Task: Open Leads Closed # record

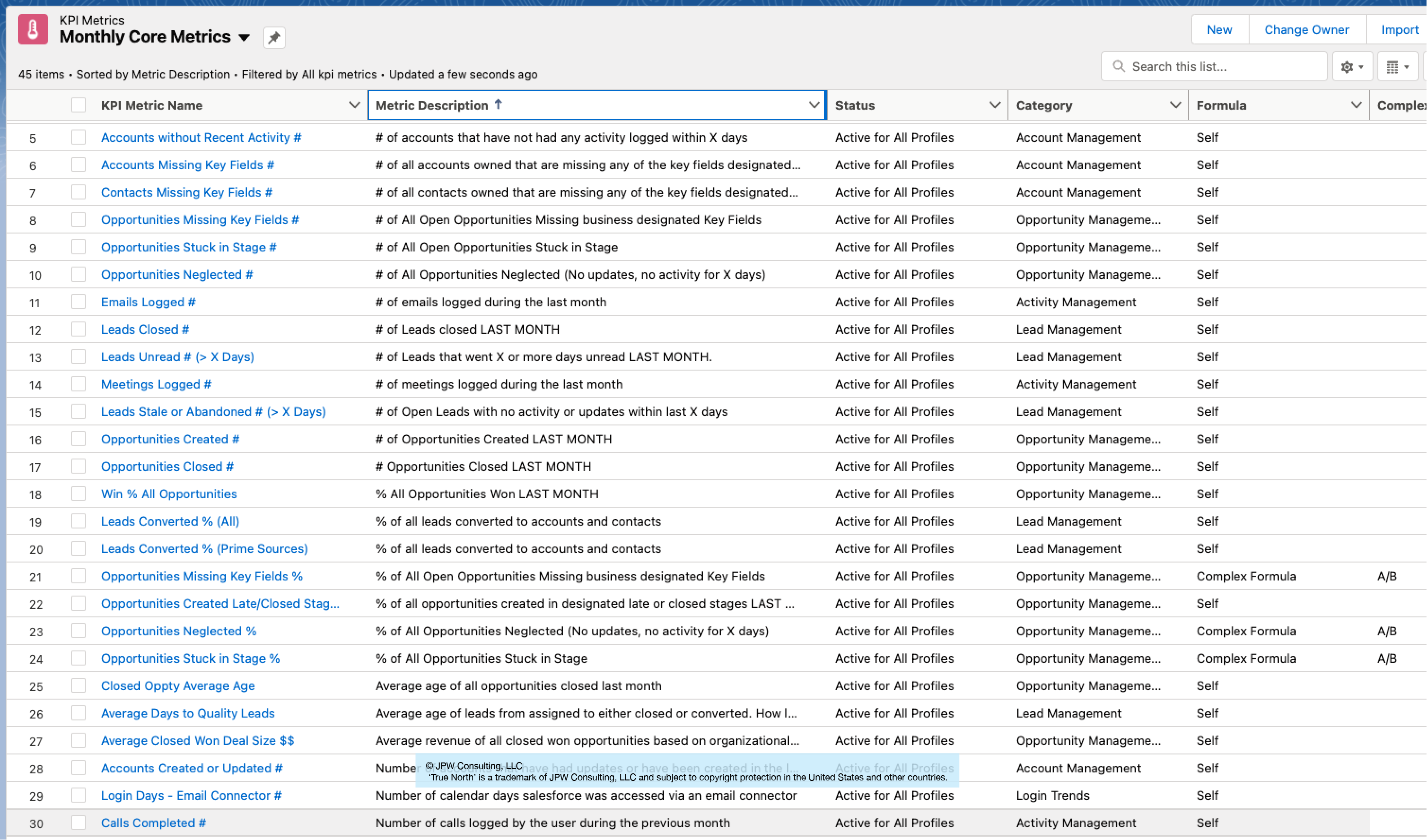Action: pyautogui.click(x=146, y=329)
